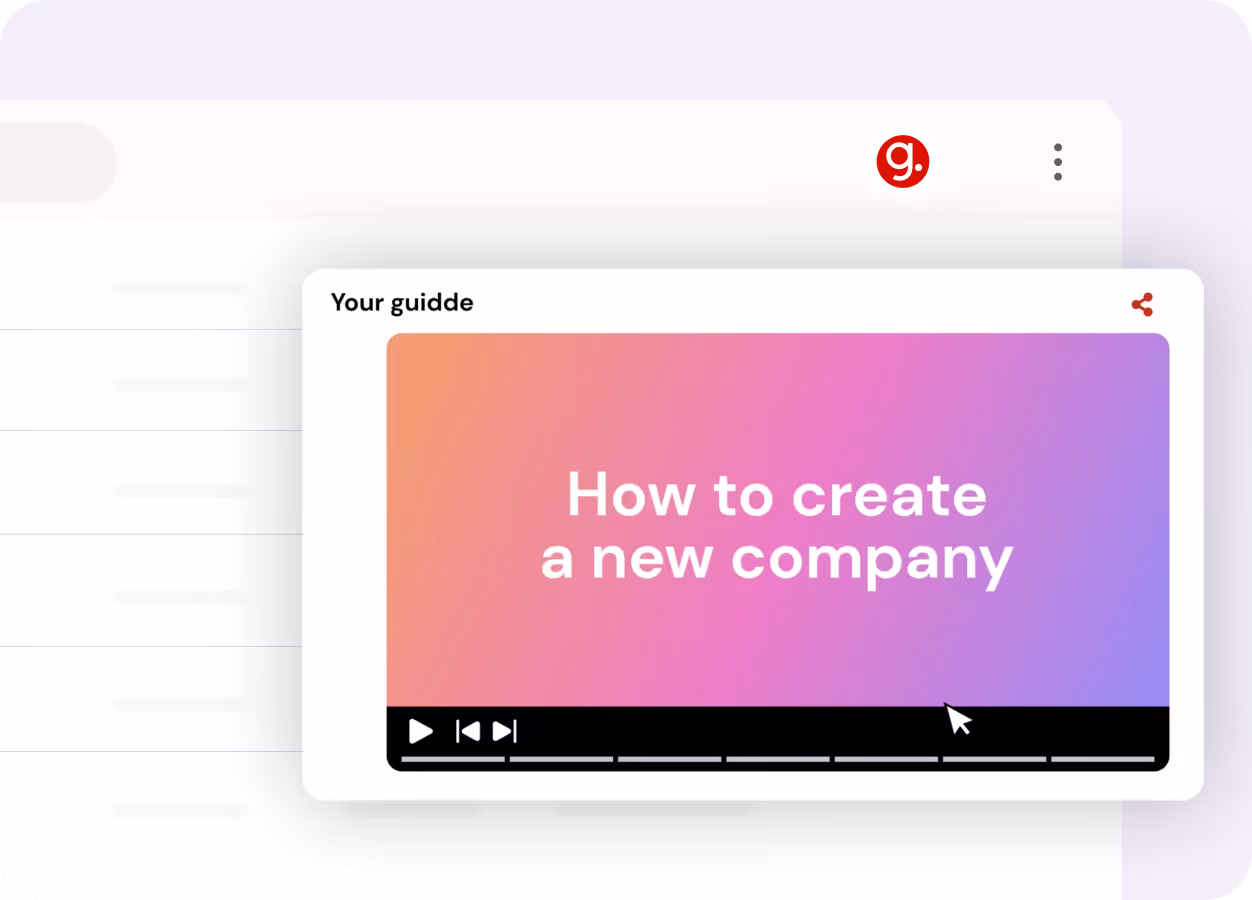This screenshot has width=1252, height=900.
Task: Open the guidde recording card
Action: coord(753,533)
